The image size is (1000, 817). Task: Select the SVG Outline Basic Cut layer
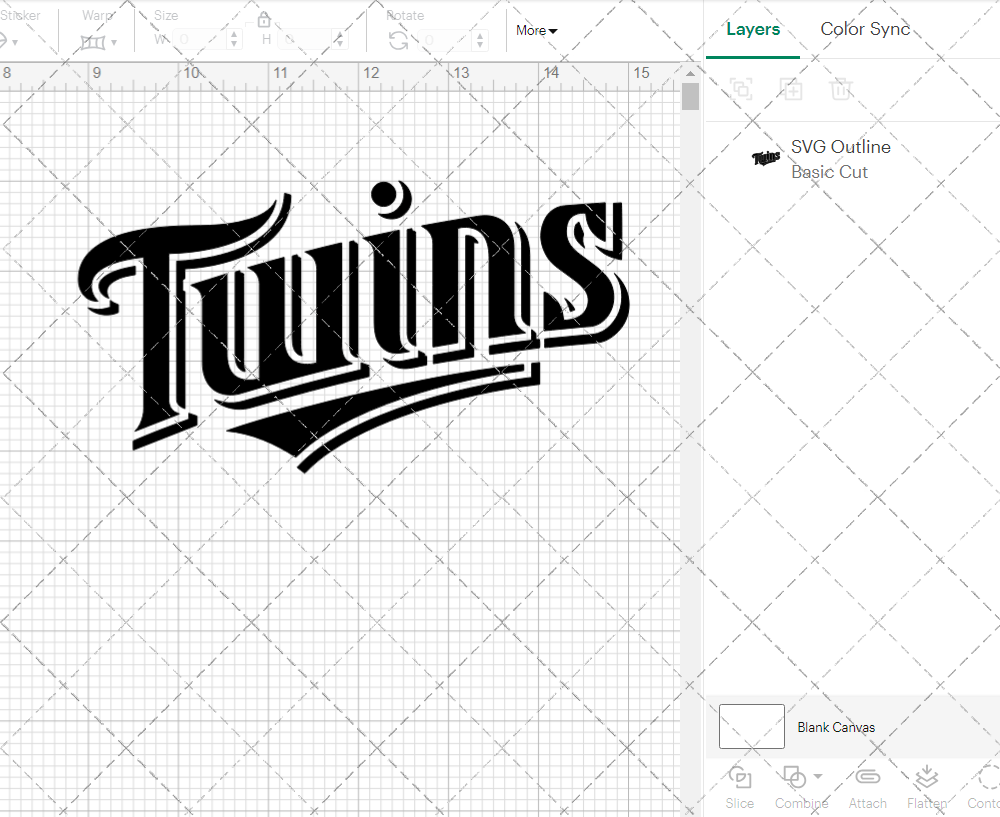pyautogui.click(x=840, y=159)
